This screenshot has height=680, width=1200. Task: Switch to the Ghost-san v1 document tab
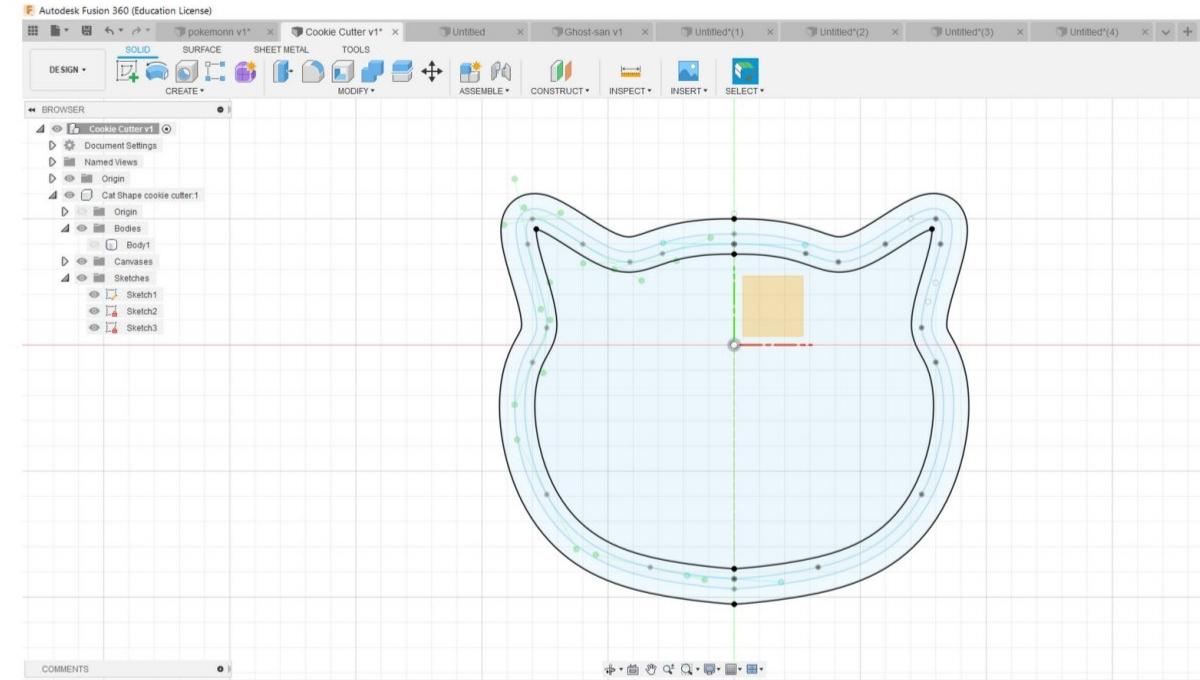click(594, 32)
